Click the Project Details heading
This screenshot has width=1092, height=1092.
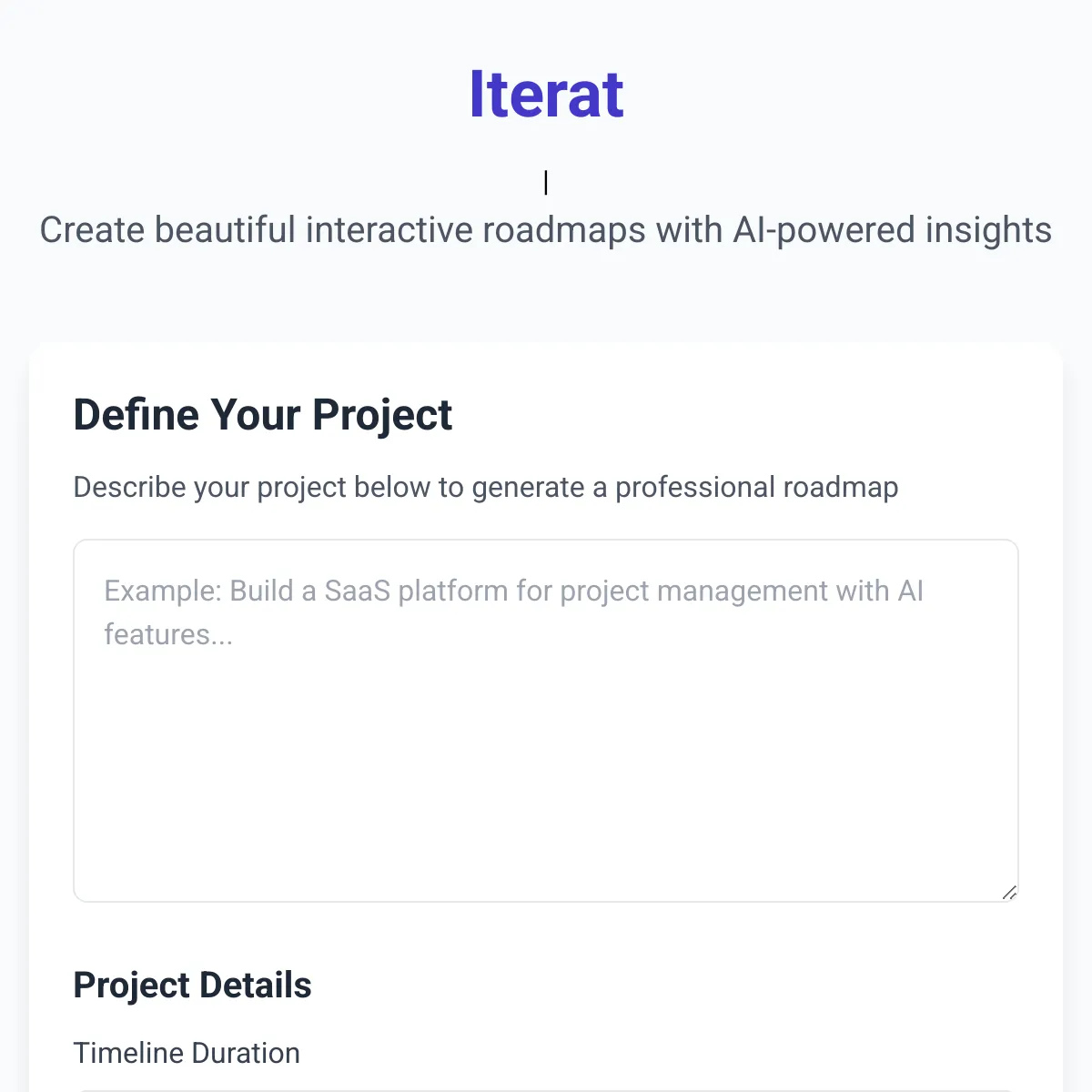coord(192,986)
